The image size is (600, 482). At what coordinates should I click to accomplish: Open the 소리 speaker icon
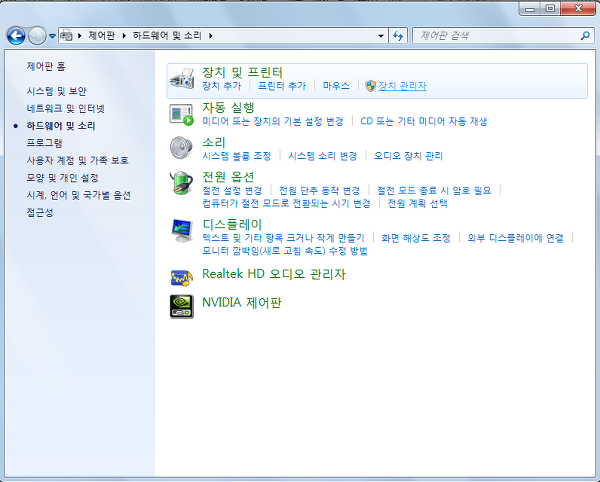point(182,148)
